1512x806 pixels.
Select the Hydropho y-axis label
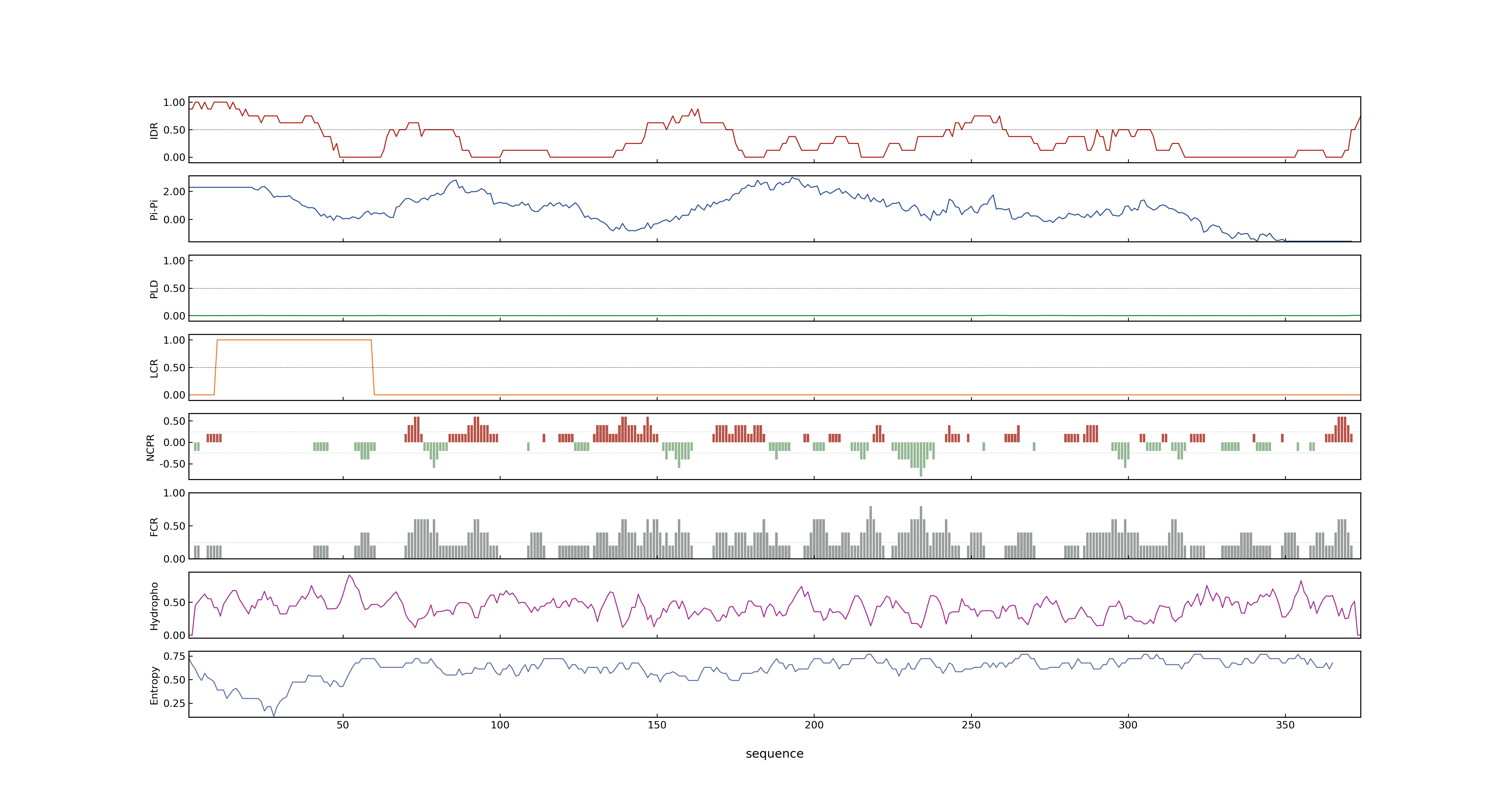pos(154,606)
